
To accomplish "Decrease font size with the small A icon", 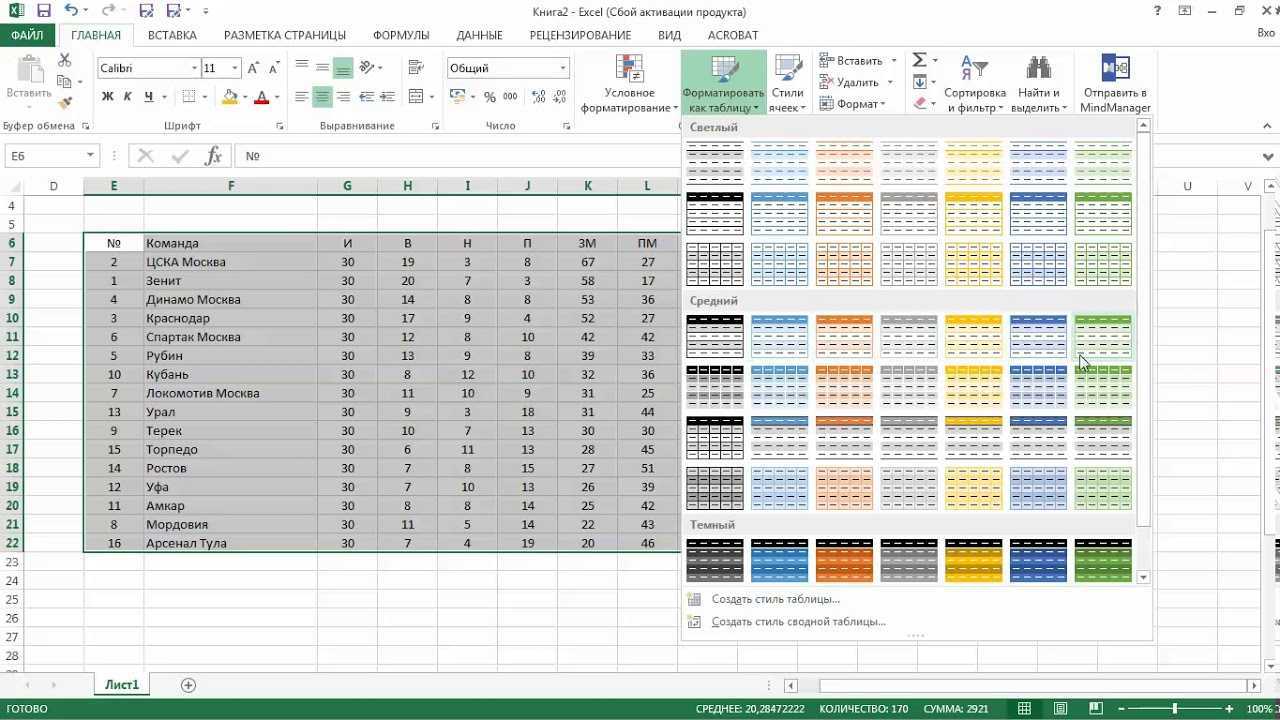I will [276, 68].
